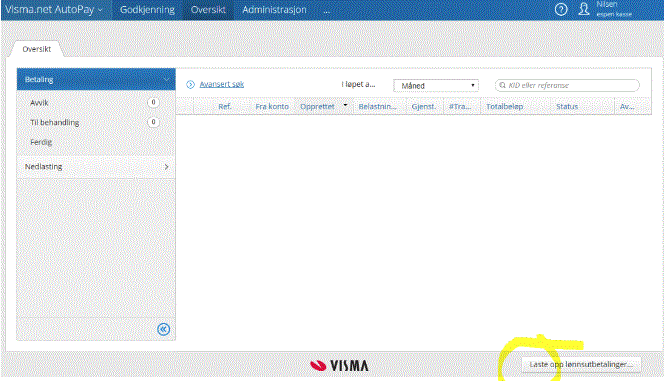Open the Oversikt menu in top bar
Viewport: 666px width, 381px height.
coord(208,10)
